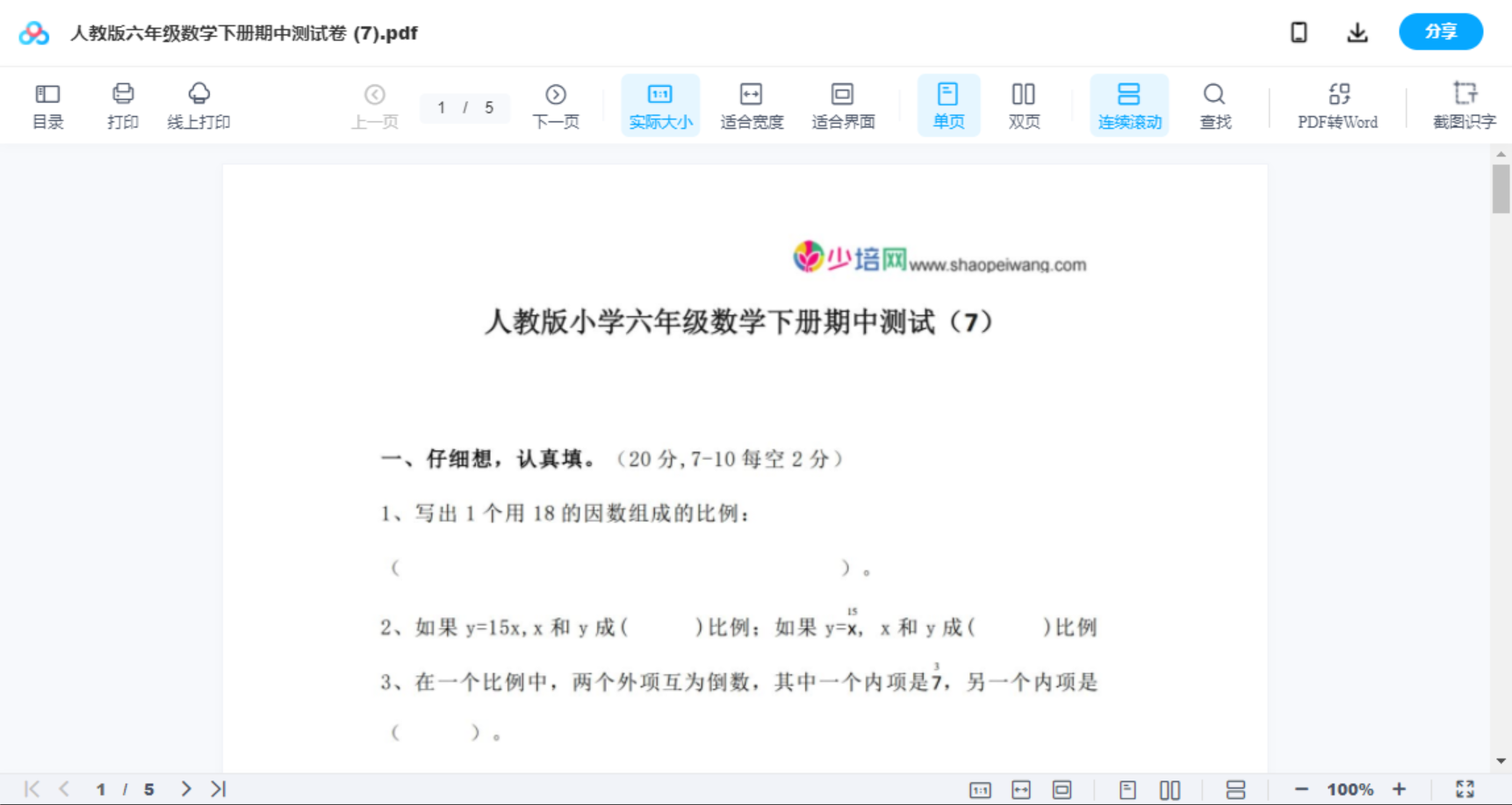The height and width of the screenshot is (805, 1512).
Task: Switch to double page mode (双页)
Action: click(x=1024, y=104)
